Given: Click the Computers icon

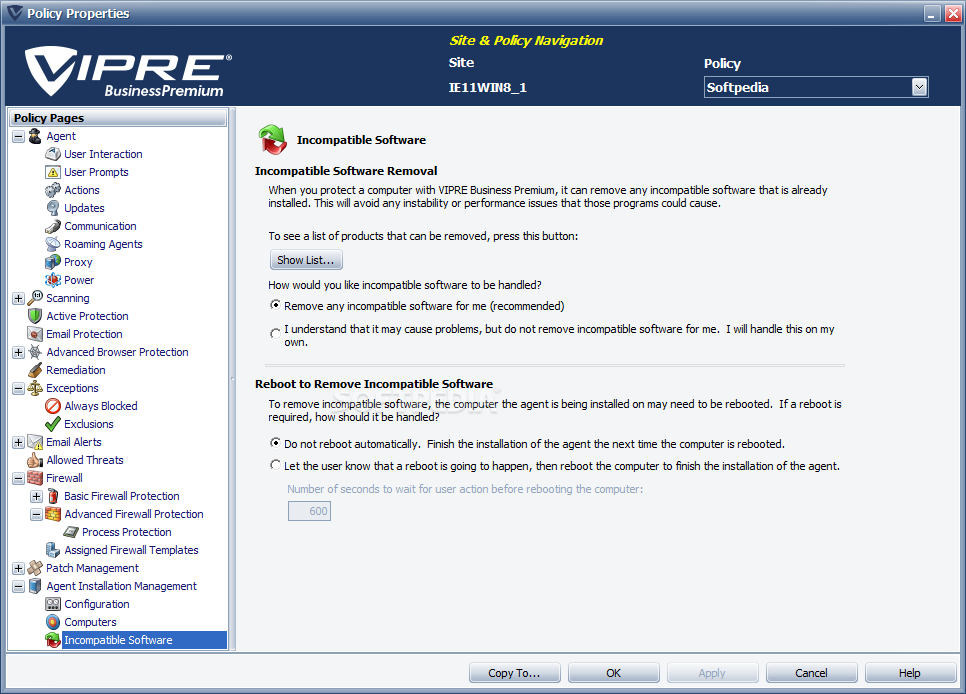Looking at the screenshot, I should coord(53,622).
